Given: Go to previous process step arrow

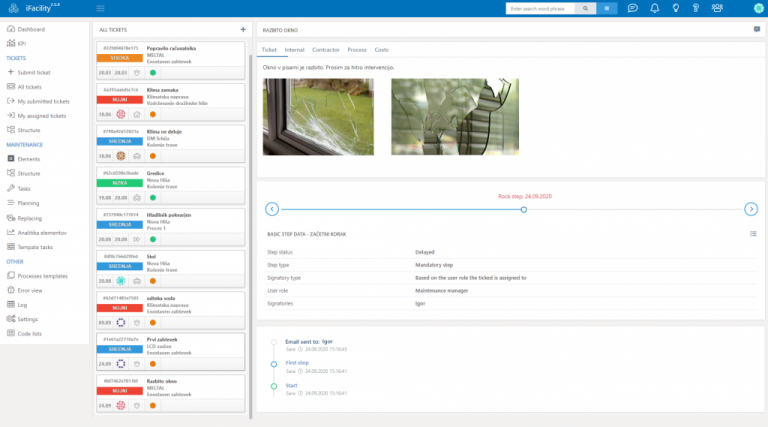Looking at the screenshot, I should point(272,209).
